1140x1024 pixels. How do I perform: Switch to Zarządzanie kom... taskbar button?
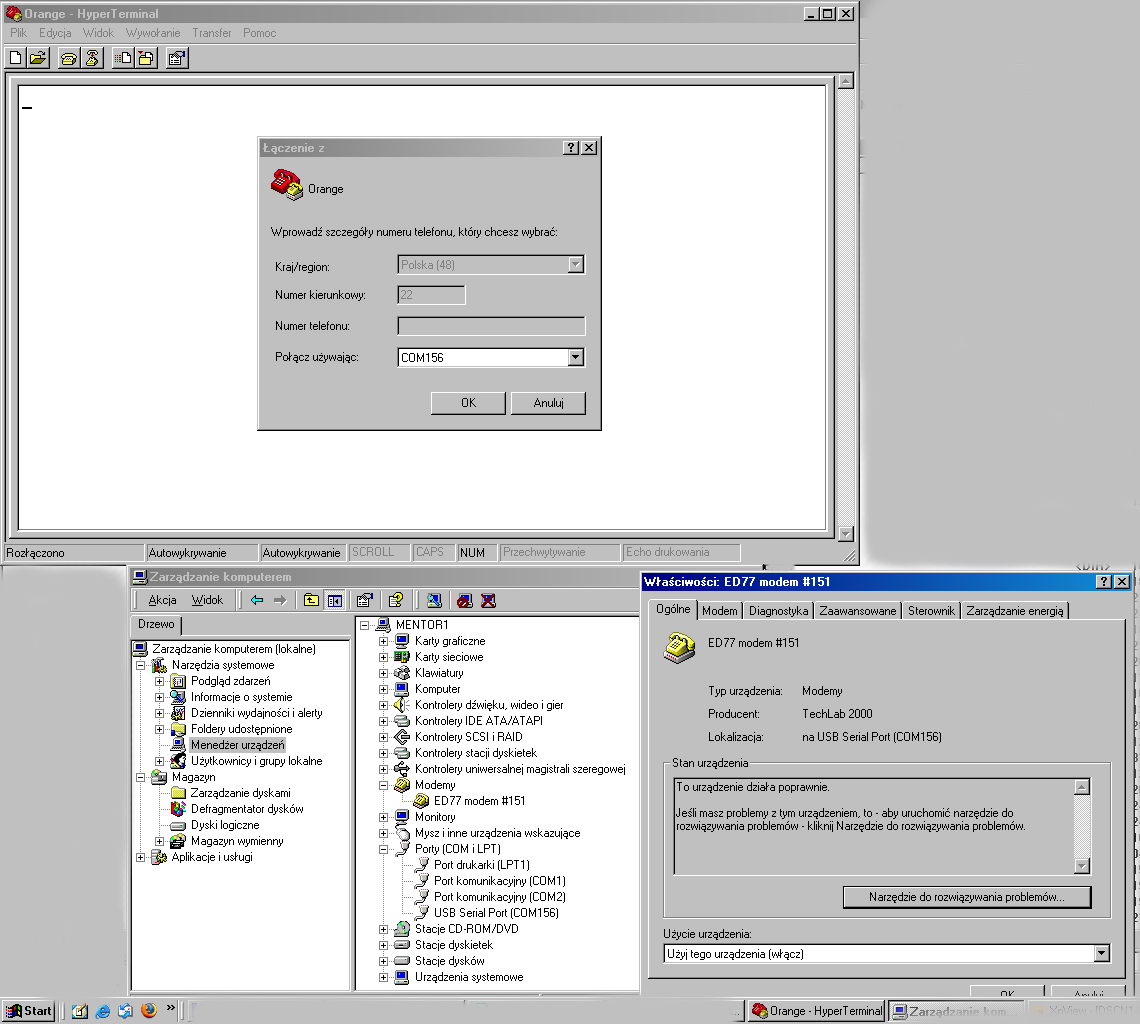coord(954,1012)
